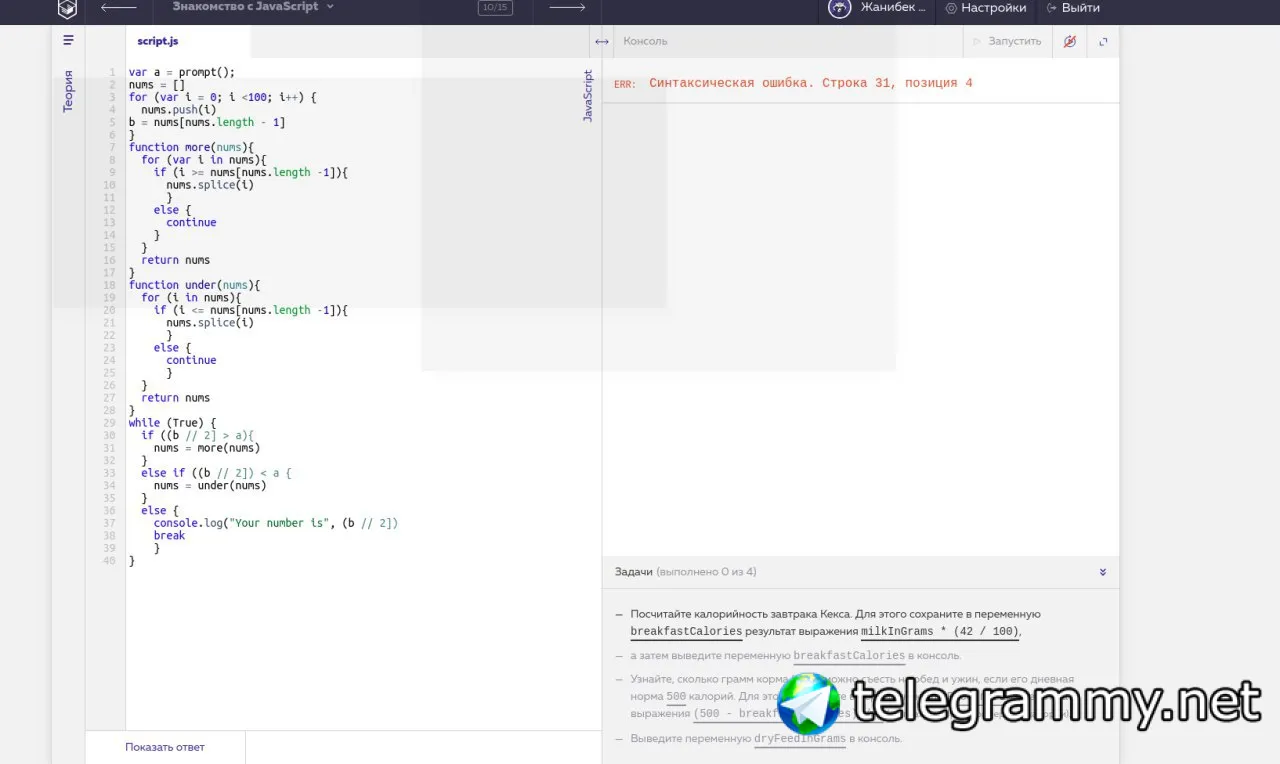Image resolution: width=1280 pixels, height=764 pixels.
Task: Expand console to fullscreen icon
Action: tap(1103, 42)
